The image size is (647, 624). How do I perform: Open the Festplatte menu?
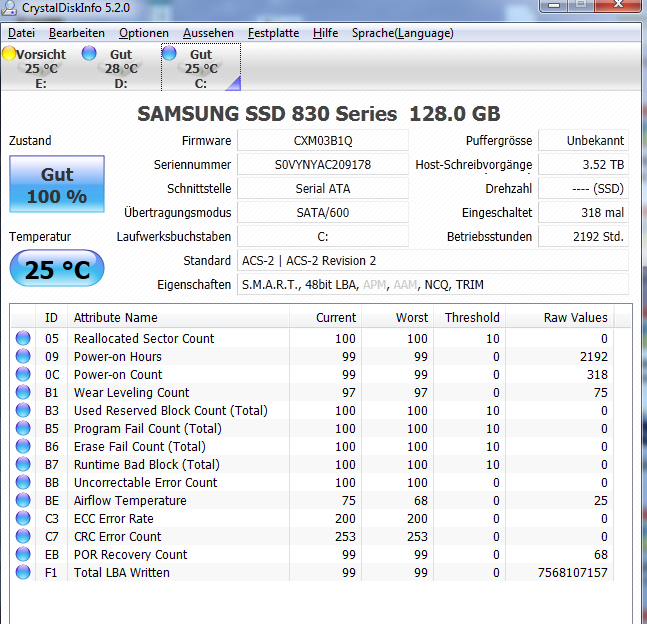click(x=274, y=33)
